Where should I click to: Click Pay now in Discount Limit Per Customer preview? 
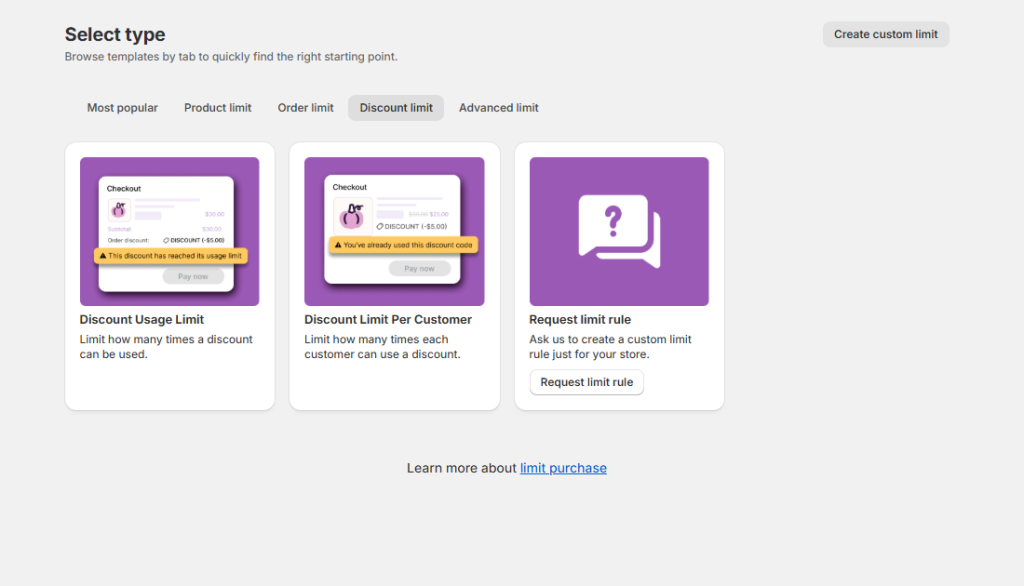pyautogui.click(x=419, y=268)
